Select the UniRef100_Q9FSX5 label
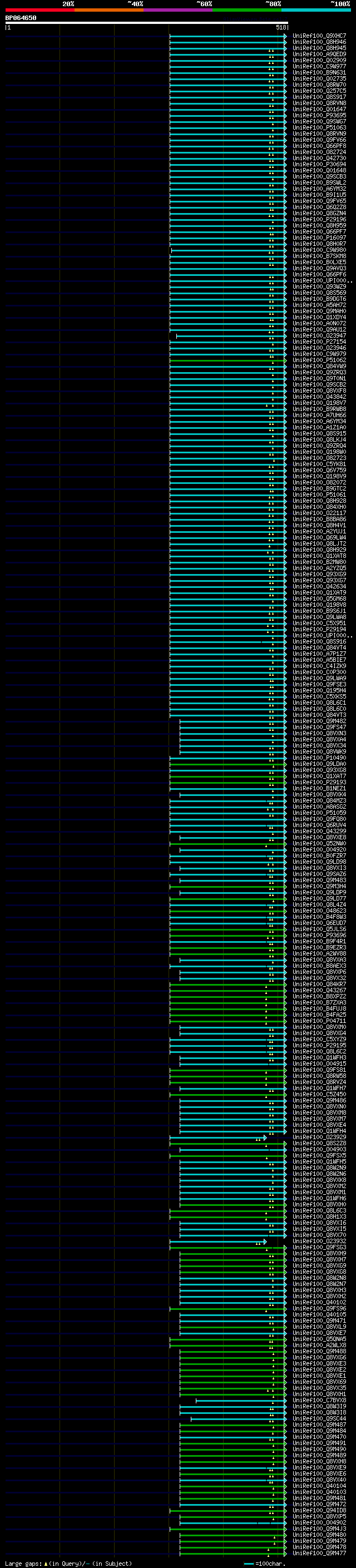The image size is (356, 1568). coord(319,1155)
